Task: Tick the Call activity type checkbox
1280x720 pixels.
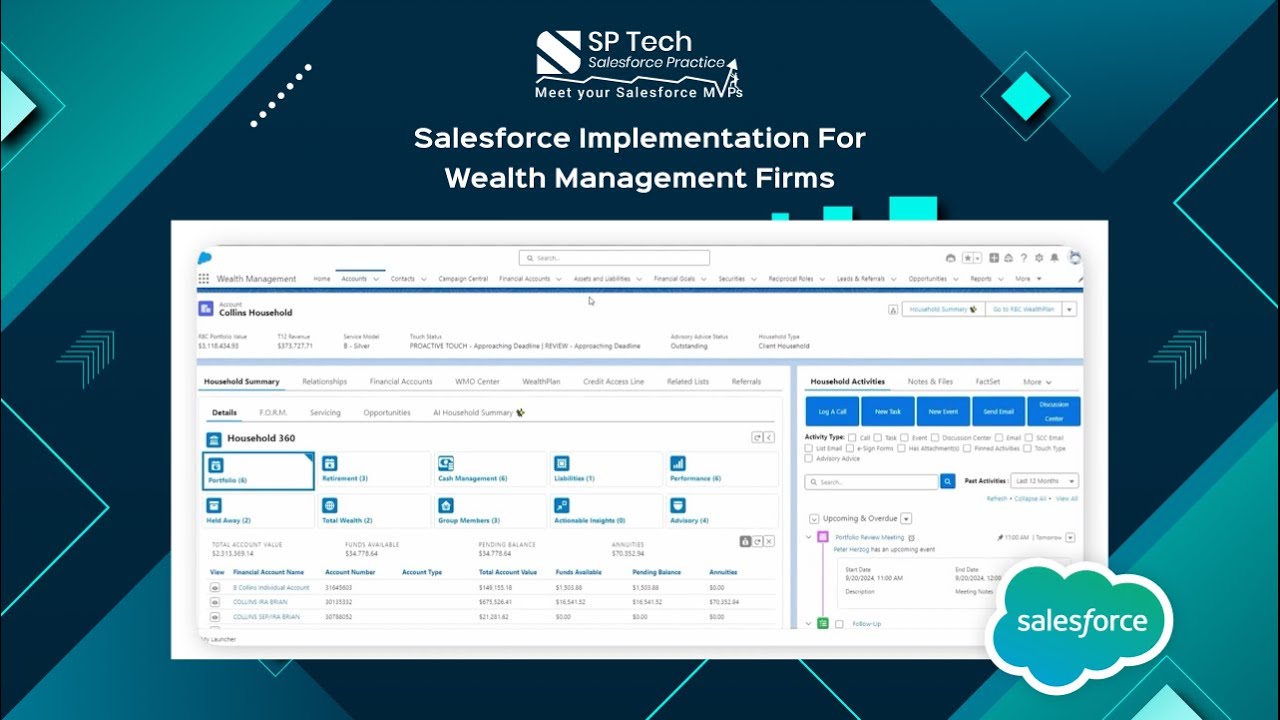Action: (852, 437)
